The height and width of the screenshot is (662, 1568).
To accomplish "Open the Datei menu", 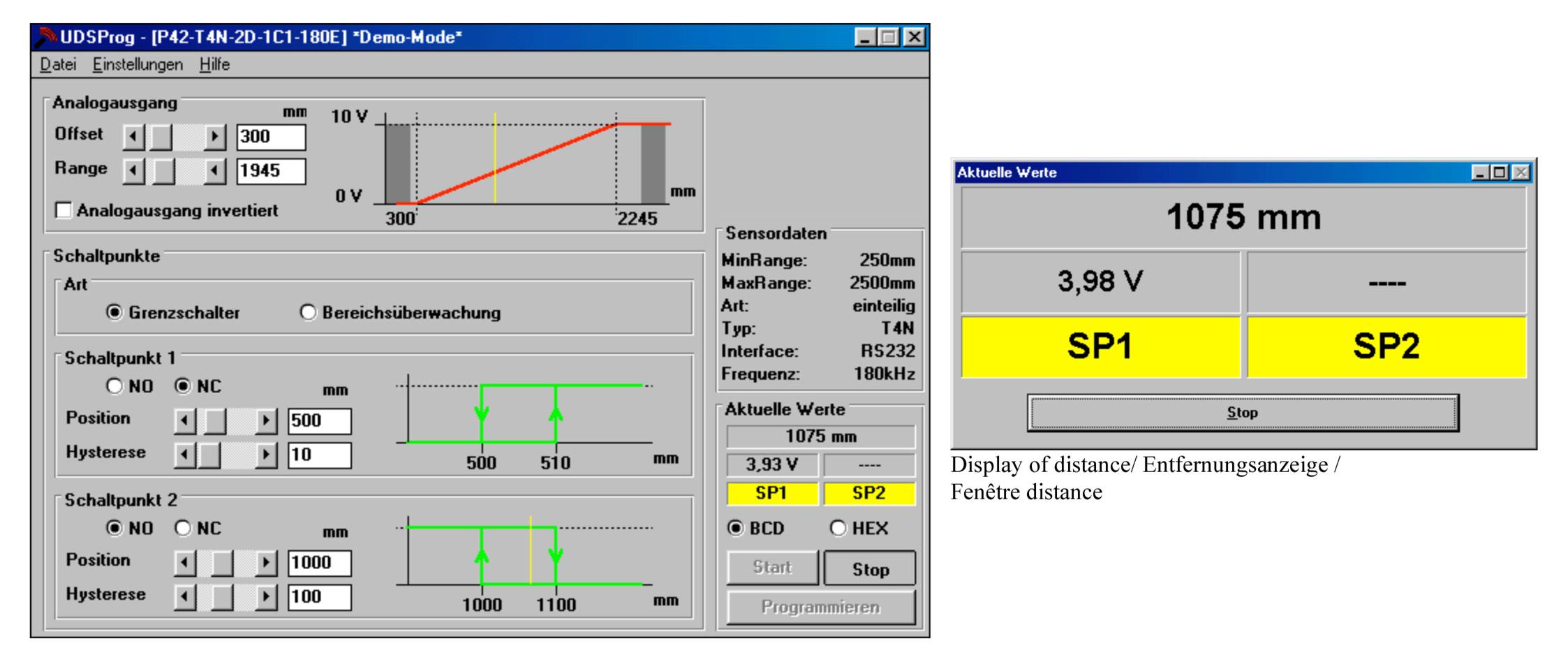I will (58, 64).
